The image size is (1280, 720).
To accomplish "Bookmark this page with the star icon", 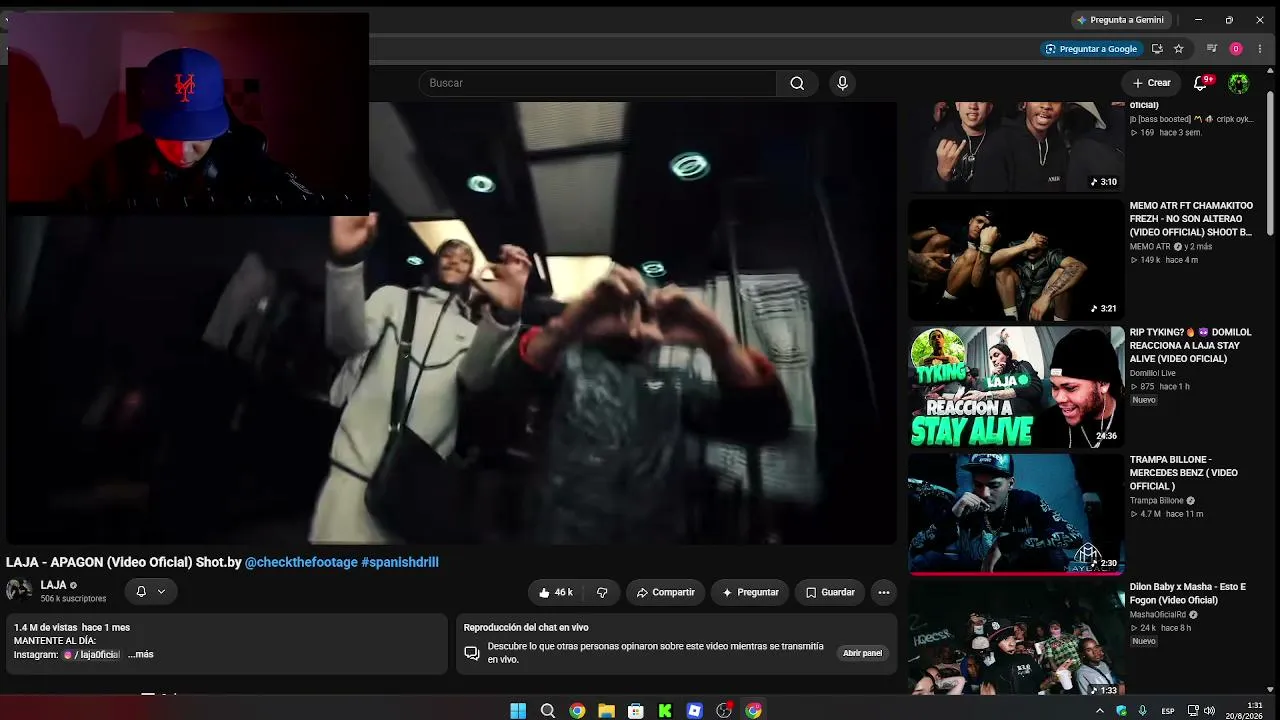I will pos(1179,48).
